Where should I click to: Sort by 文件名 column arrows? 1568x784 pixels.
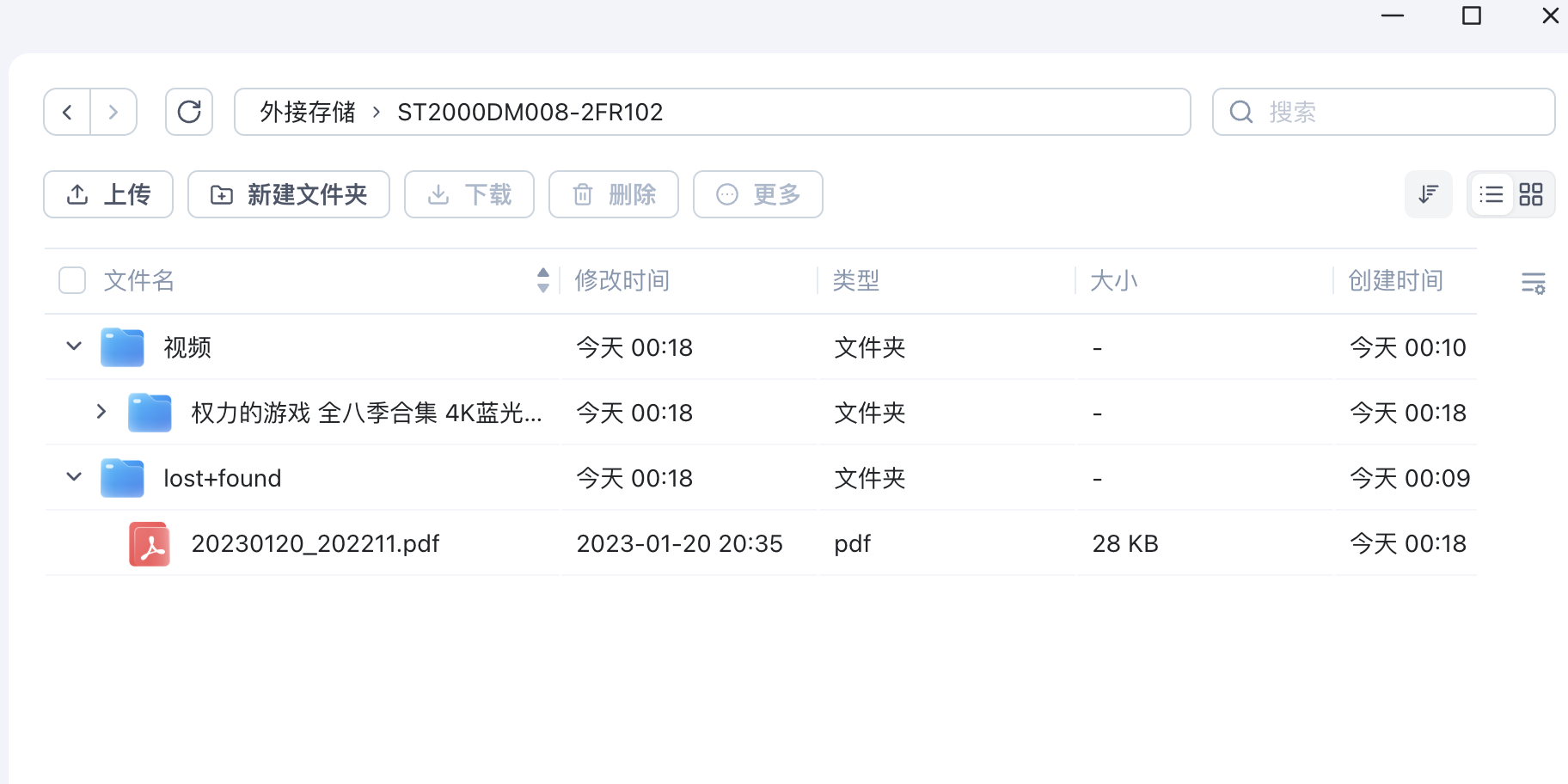click(x=542, y=280)
